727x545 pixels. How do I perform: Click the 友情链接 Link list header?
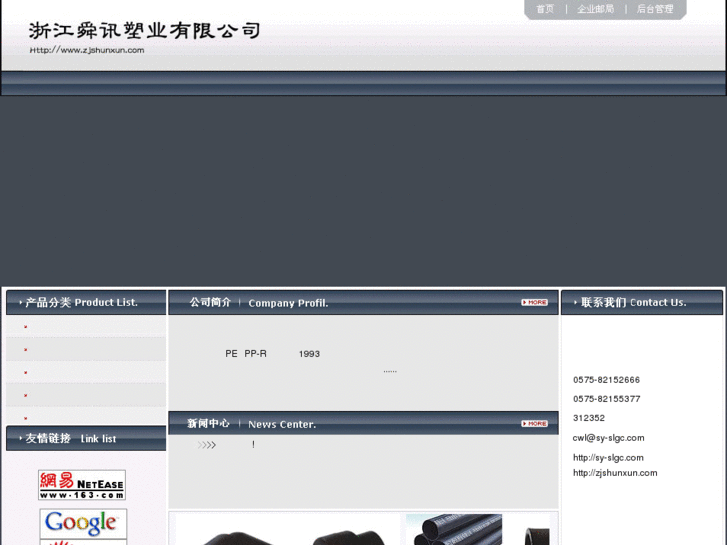(86, 438)
